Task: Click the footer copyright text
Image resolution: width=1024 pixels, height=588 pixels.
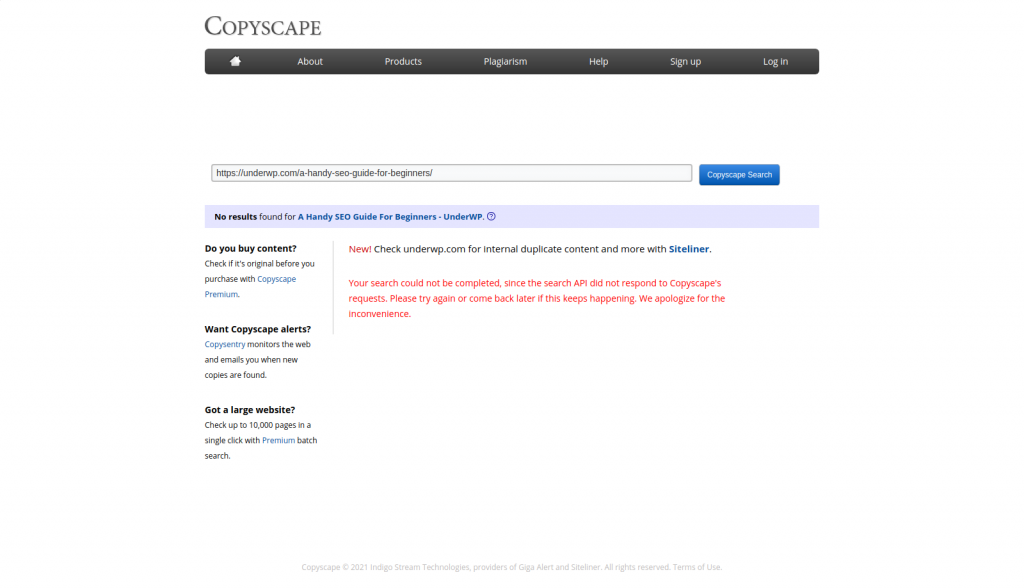Action: [x=511, y=567]
